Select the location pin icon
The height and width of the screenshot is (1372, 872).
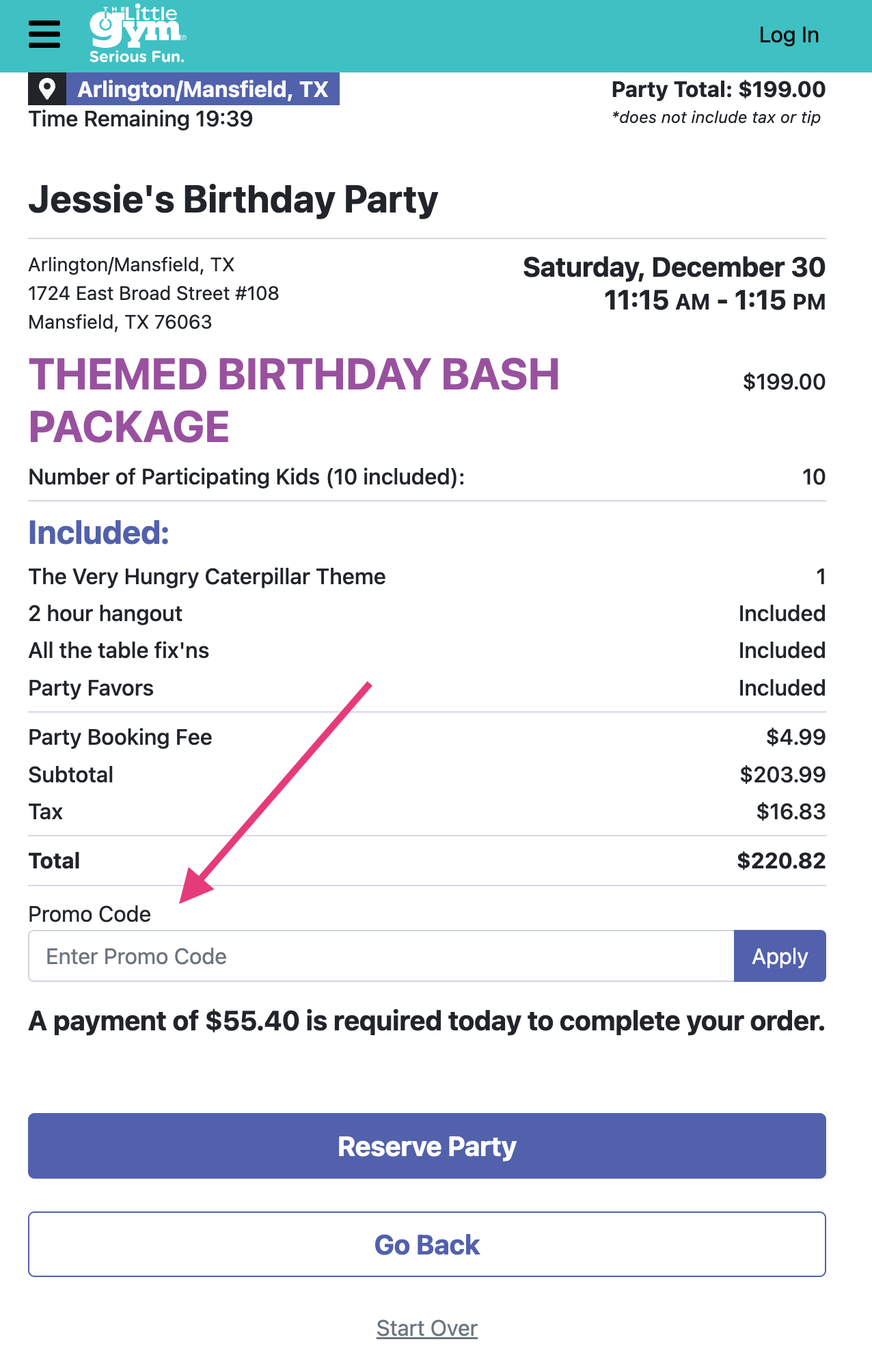46,89
